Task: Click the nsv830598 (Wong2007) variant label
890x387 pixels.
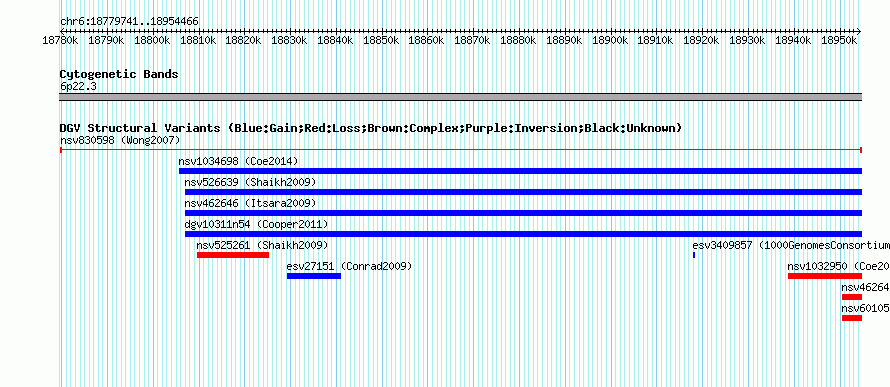Action: [120, 140]
